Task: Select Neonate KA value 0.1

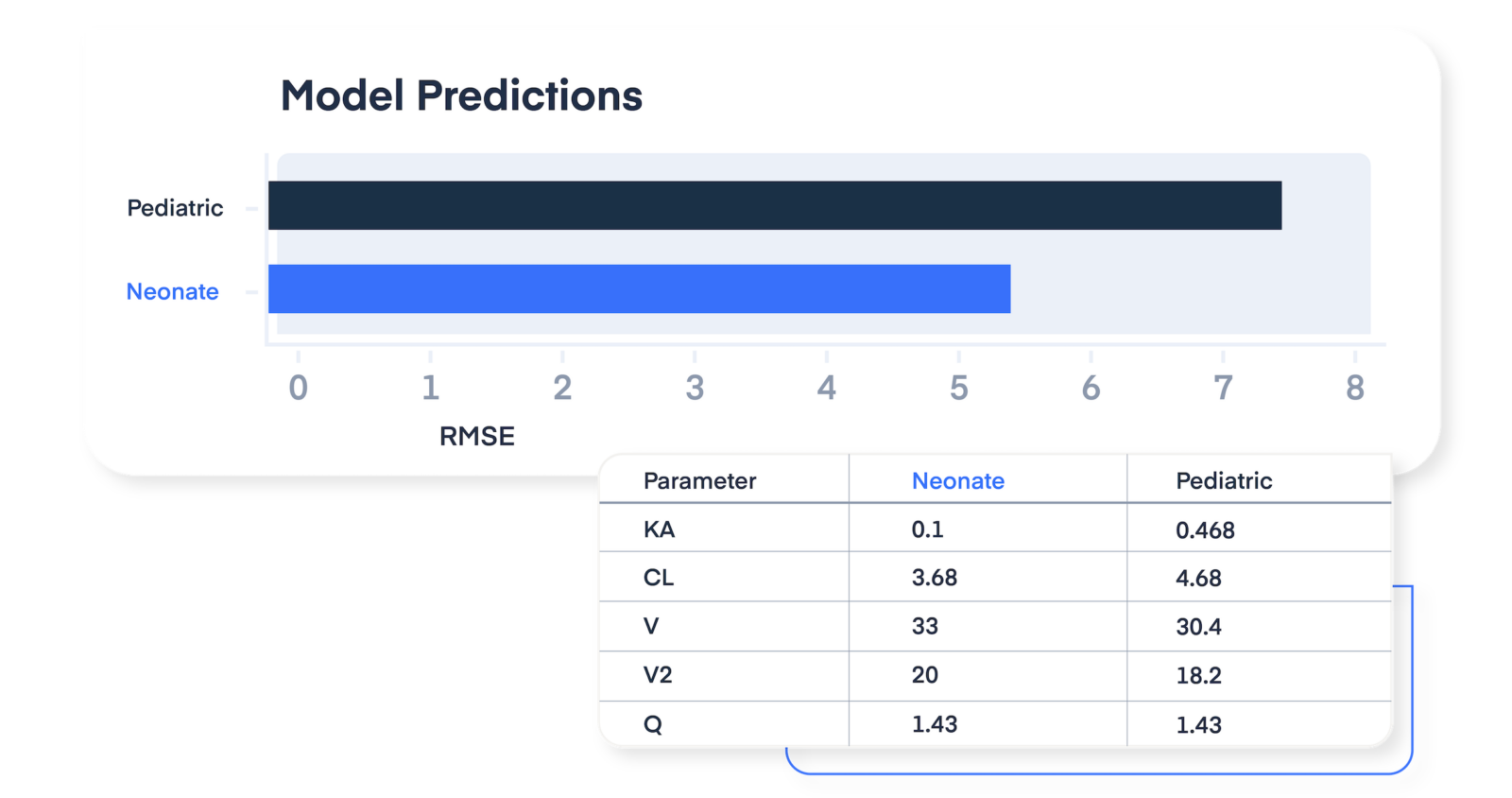Action: click(x=927, y=529)
